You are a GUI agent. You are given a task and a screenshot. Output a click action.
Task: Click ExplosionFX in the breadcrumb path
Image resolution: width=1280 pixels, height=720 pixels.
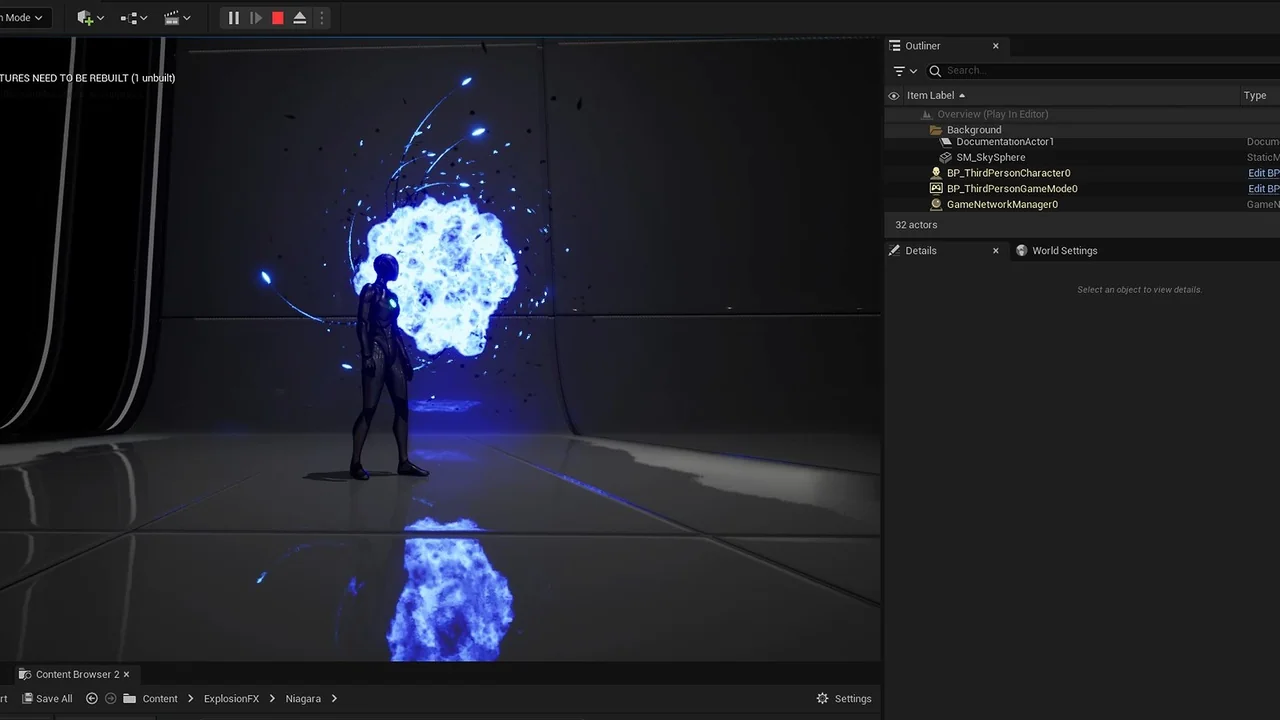[231, 699]
